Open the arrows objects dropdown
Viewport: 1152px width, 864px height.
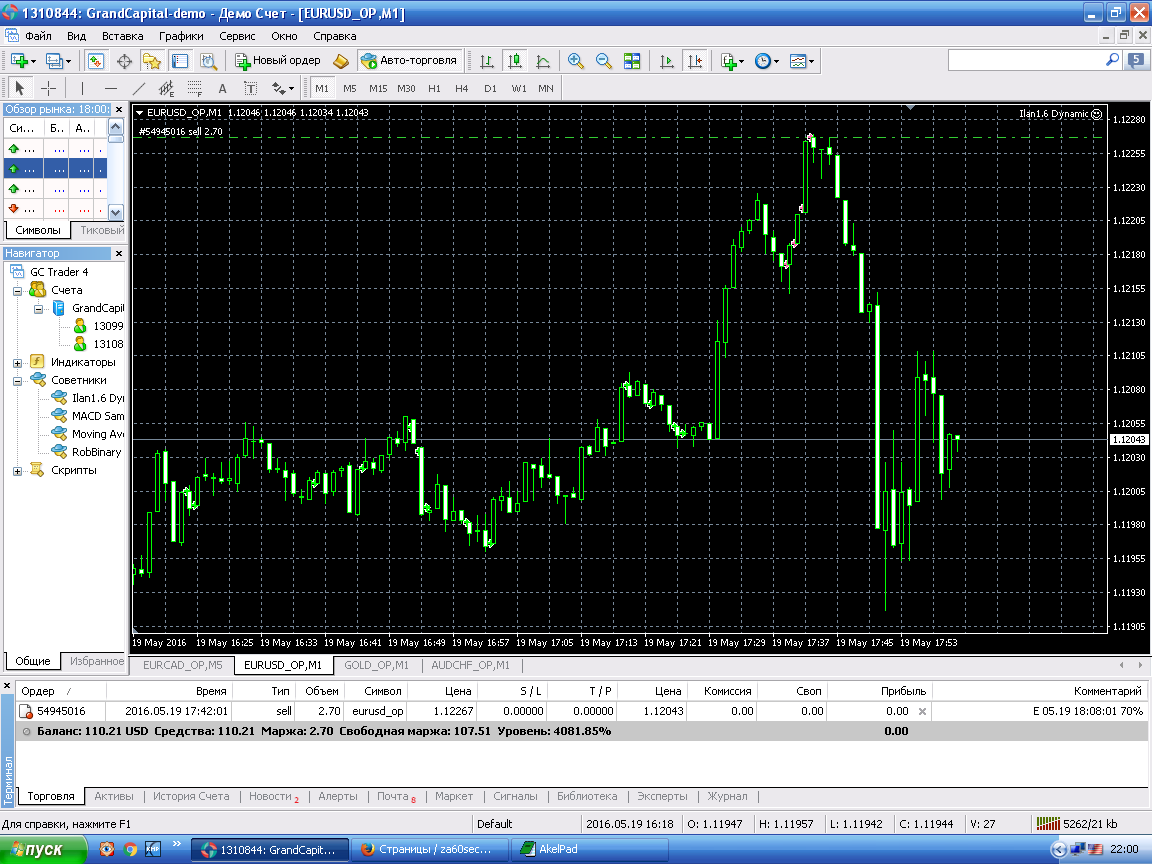click(x=283, y=88)
